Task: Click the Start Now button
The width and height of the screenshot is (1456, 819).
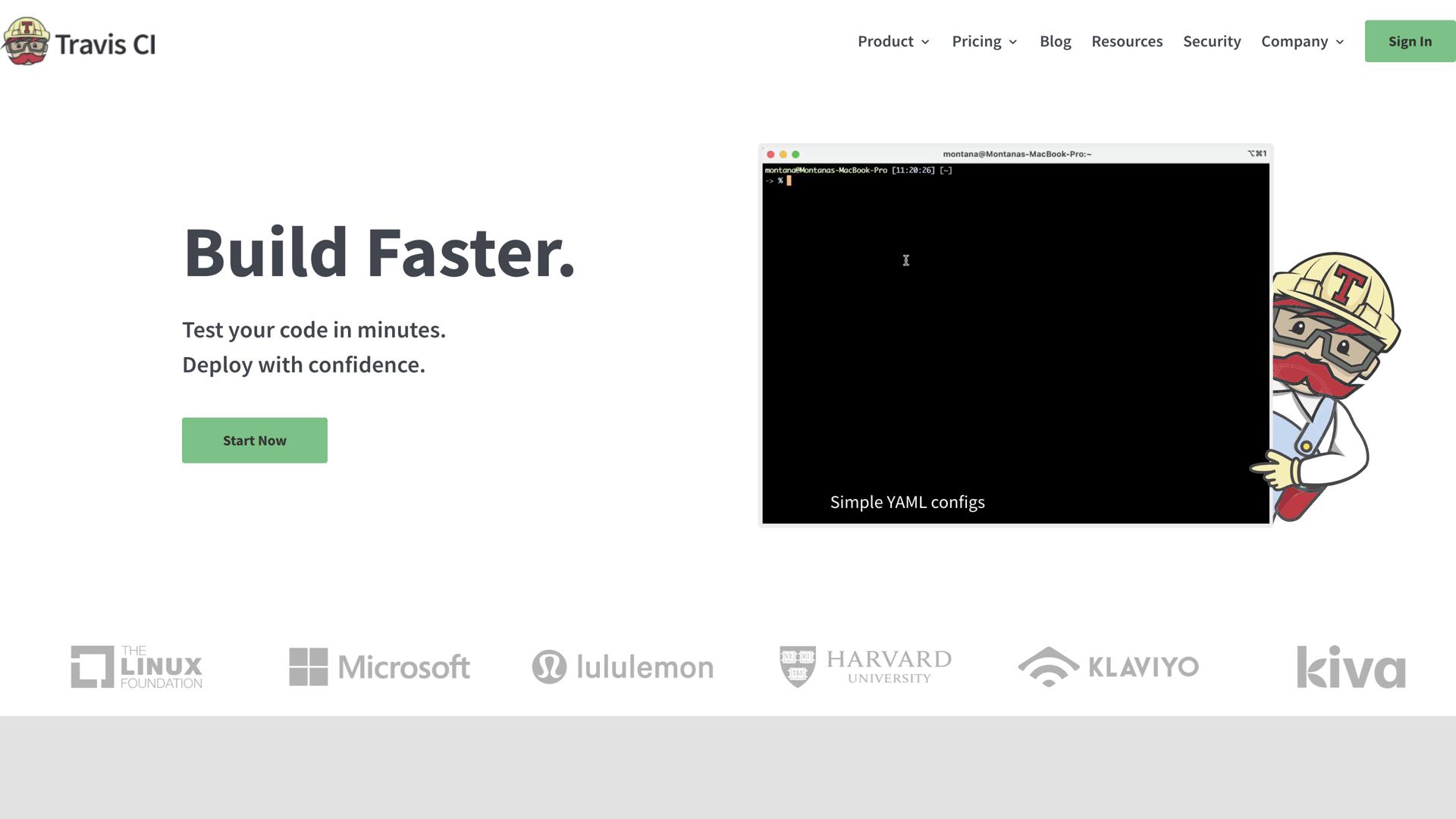Action: pos(255,441)
